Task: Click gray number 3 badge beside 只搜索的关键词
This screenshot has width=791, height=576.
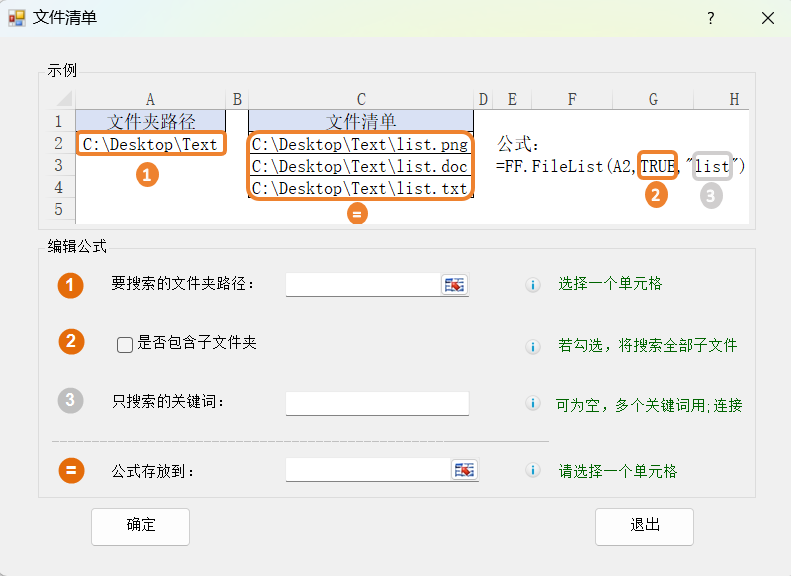Action: click(71, 401)
